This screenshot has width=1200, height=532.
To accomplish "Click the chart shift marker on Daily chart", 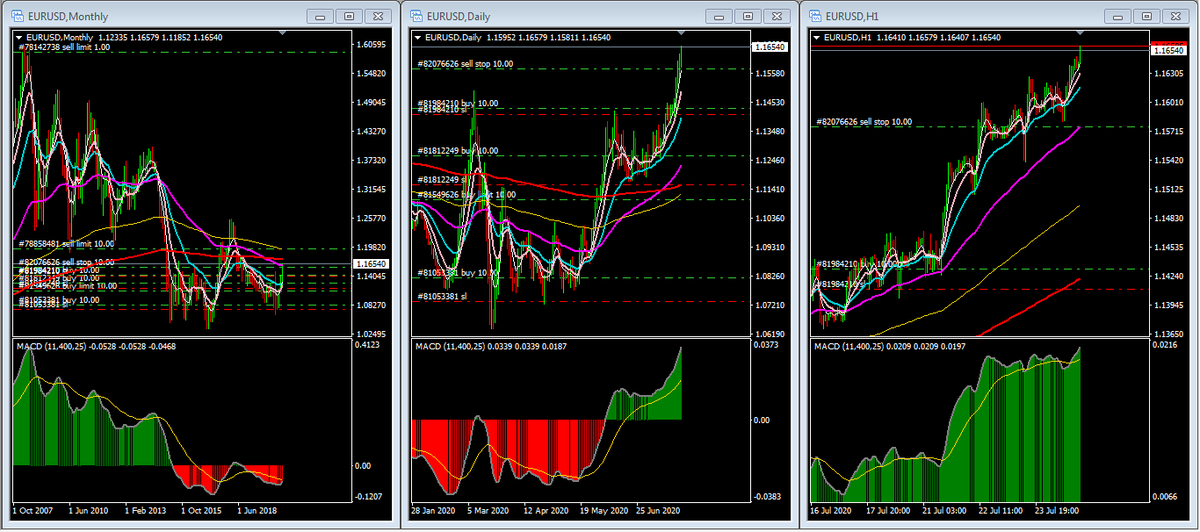I will click(x=684, y=34).
